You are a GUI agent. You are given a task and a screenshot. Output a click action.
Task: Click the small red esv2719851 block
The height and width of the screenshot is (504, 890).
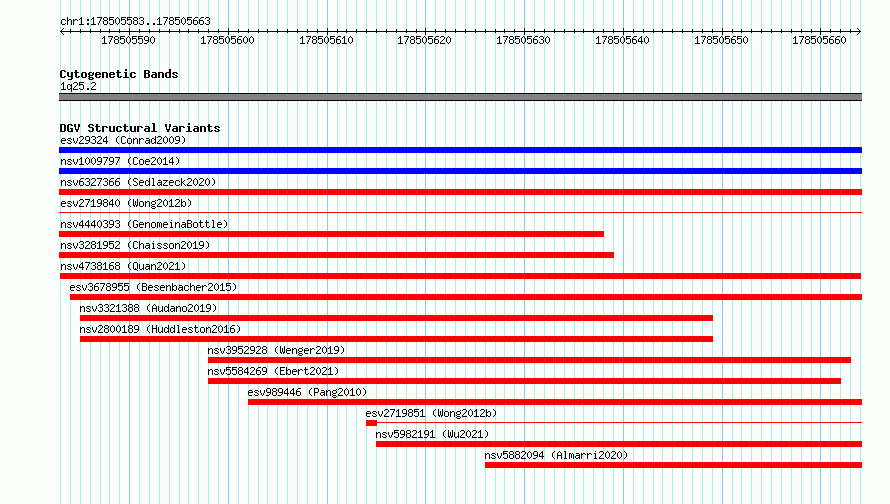point(372,423)
